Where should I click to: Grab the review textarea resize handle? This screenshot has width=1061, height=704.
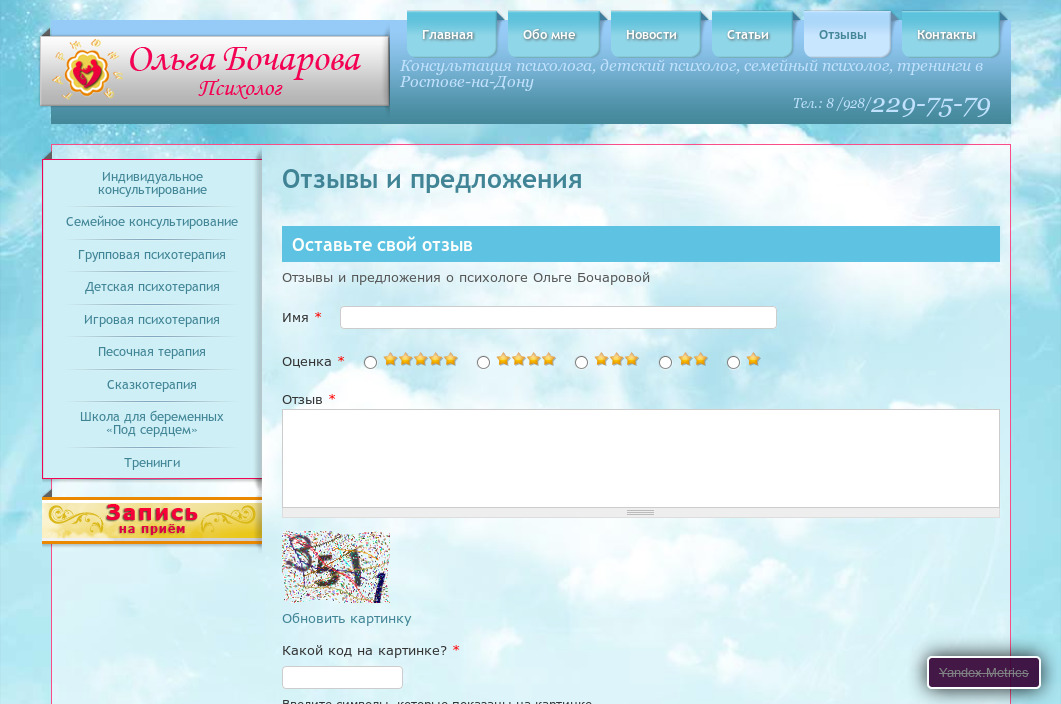[x=640, y=513]
